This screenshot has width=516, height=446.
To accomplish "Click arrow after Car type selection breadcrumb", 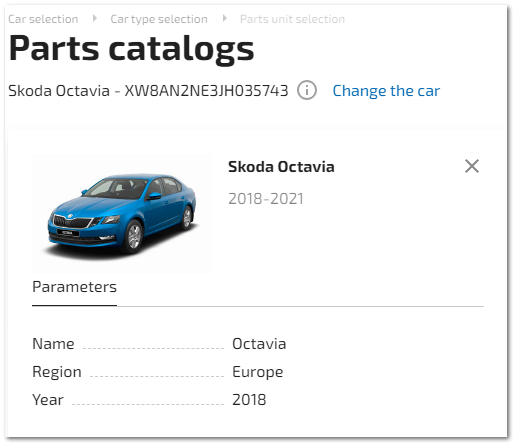I will pos(225,18).
